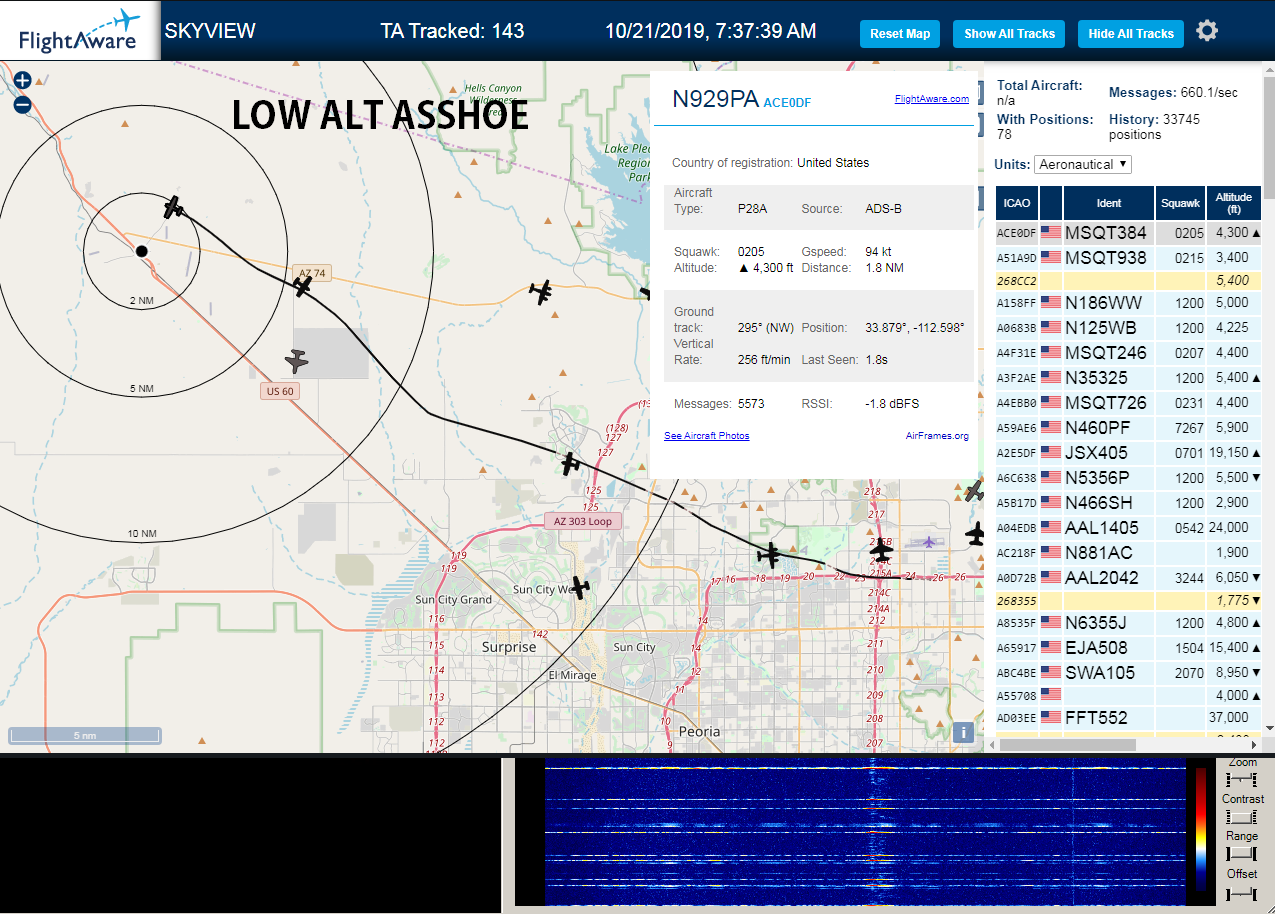Select aircraft icon inside 2 NM ring

174,208
